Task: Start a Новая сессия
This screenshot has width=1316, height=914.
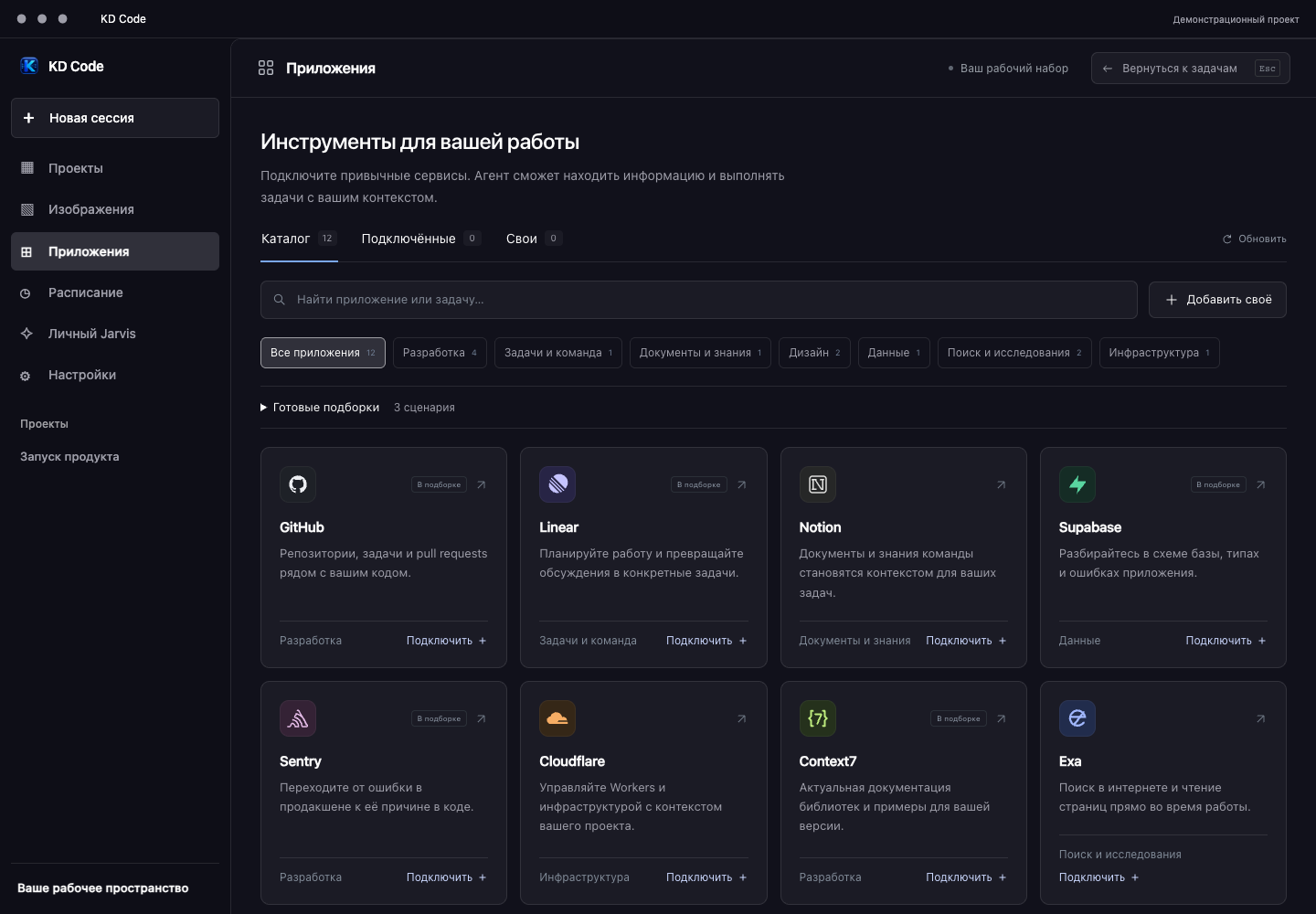Action: [115, 118]
